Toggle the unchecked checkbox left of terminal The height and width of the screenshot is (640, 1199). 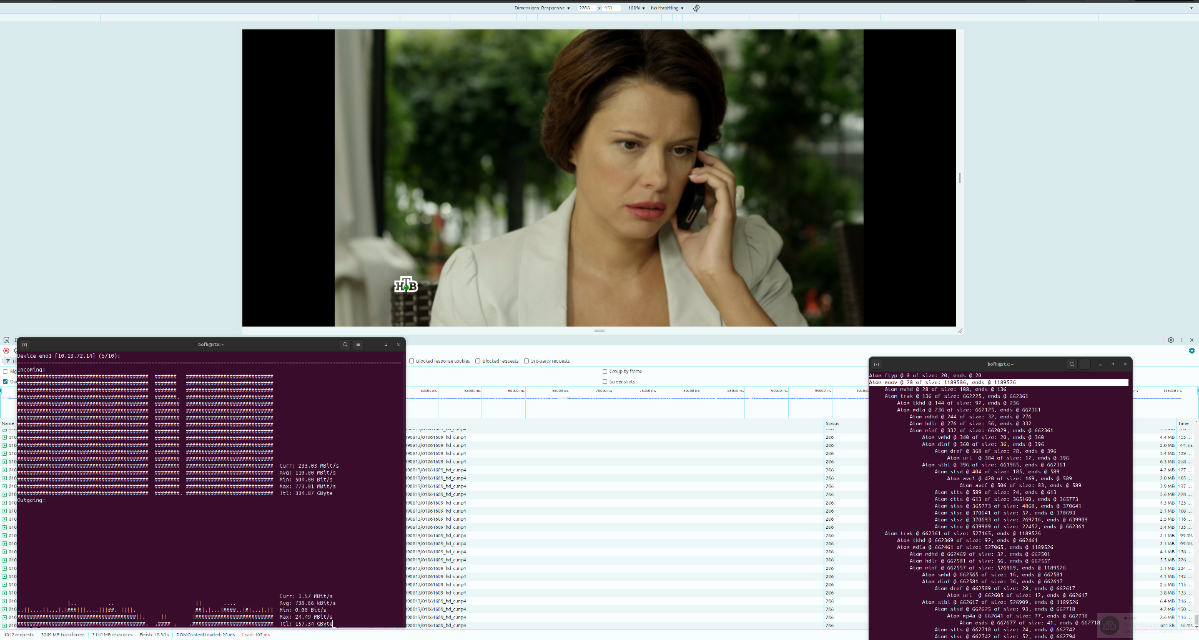point(5,371)
